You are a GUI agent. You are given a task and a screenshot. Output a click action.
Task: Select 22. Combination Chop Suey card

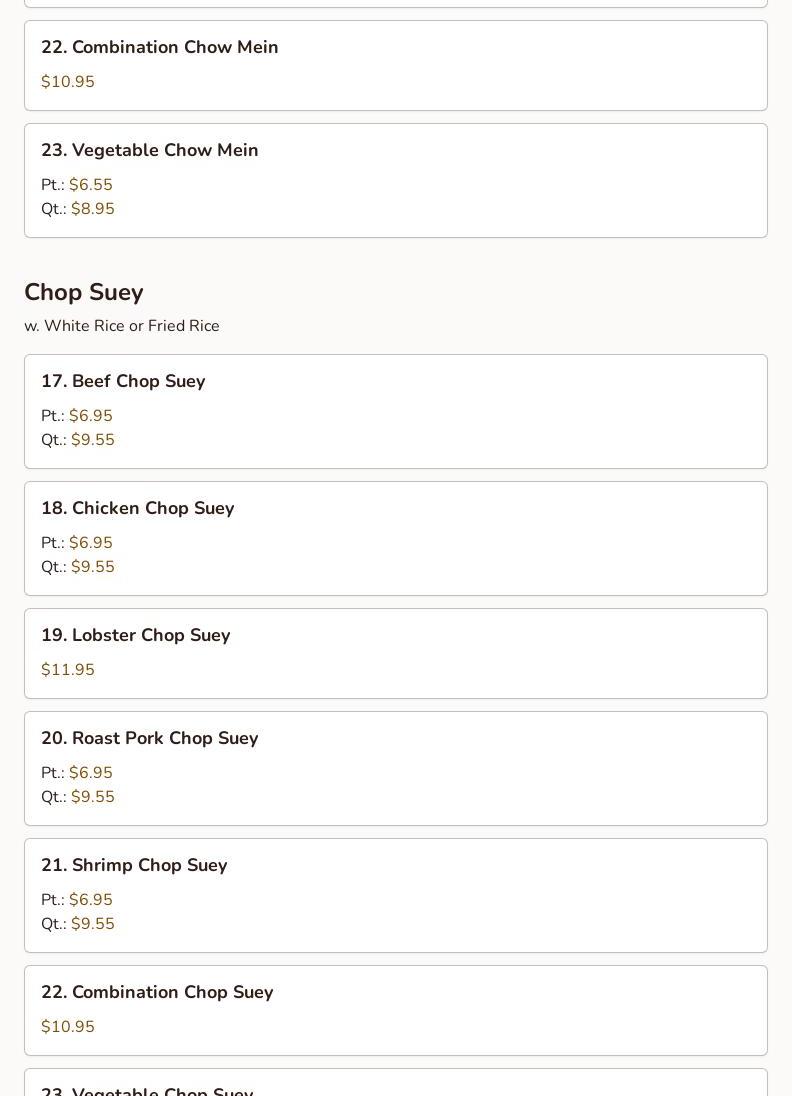(396, 1011)
